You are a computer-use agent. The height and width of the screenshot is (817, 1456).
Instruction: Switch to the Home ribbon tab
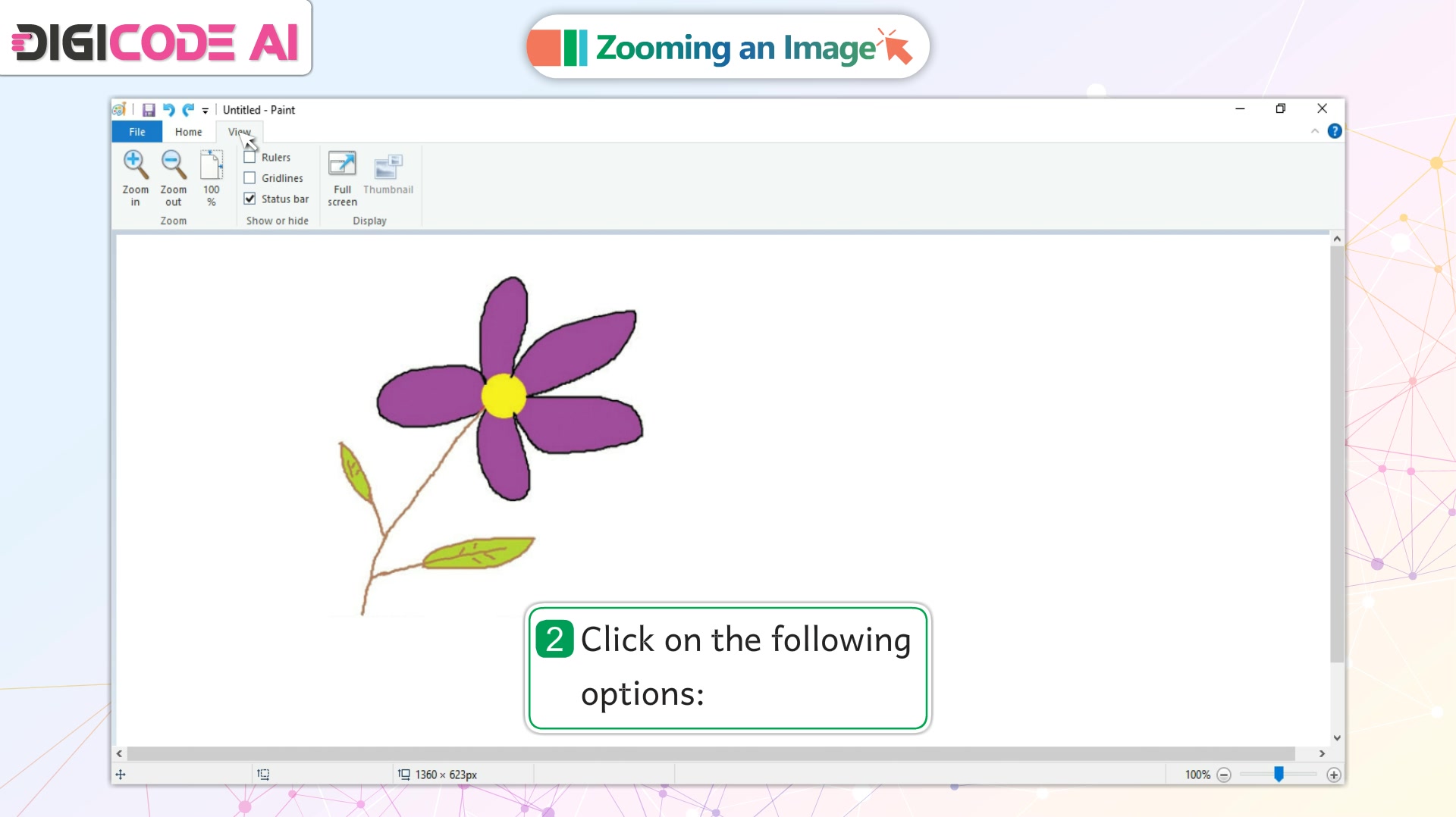(x=189, y=132)
